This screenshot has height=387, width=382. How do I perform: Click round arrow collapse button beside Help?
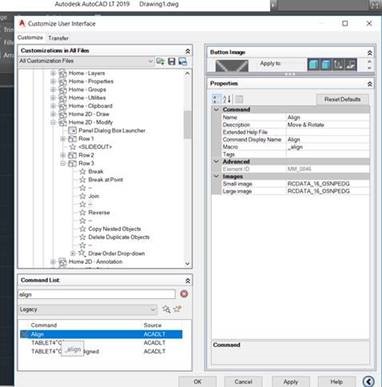point(368,381)
